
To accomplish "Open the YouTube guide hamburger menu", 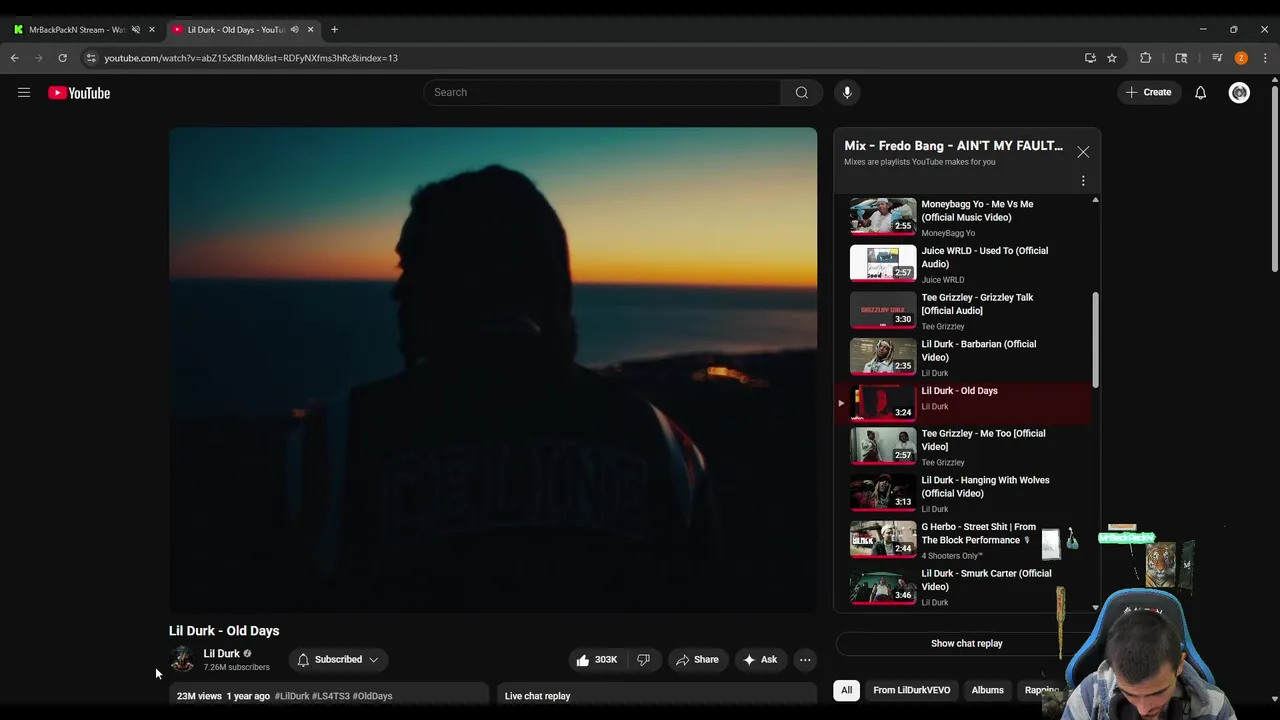I will point(24,93).
